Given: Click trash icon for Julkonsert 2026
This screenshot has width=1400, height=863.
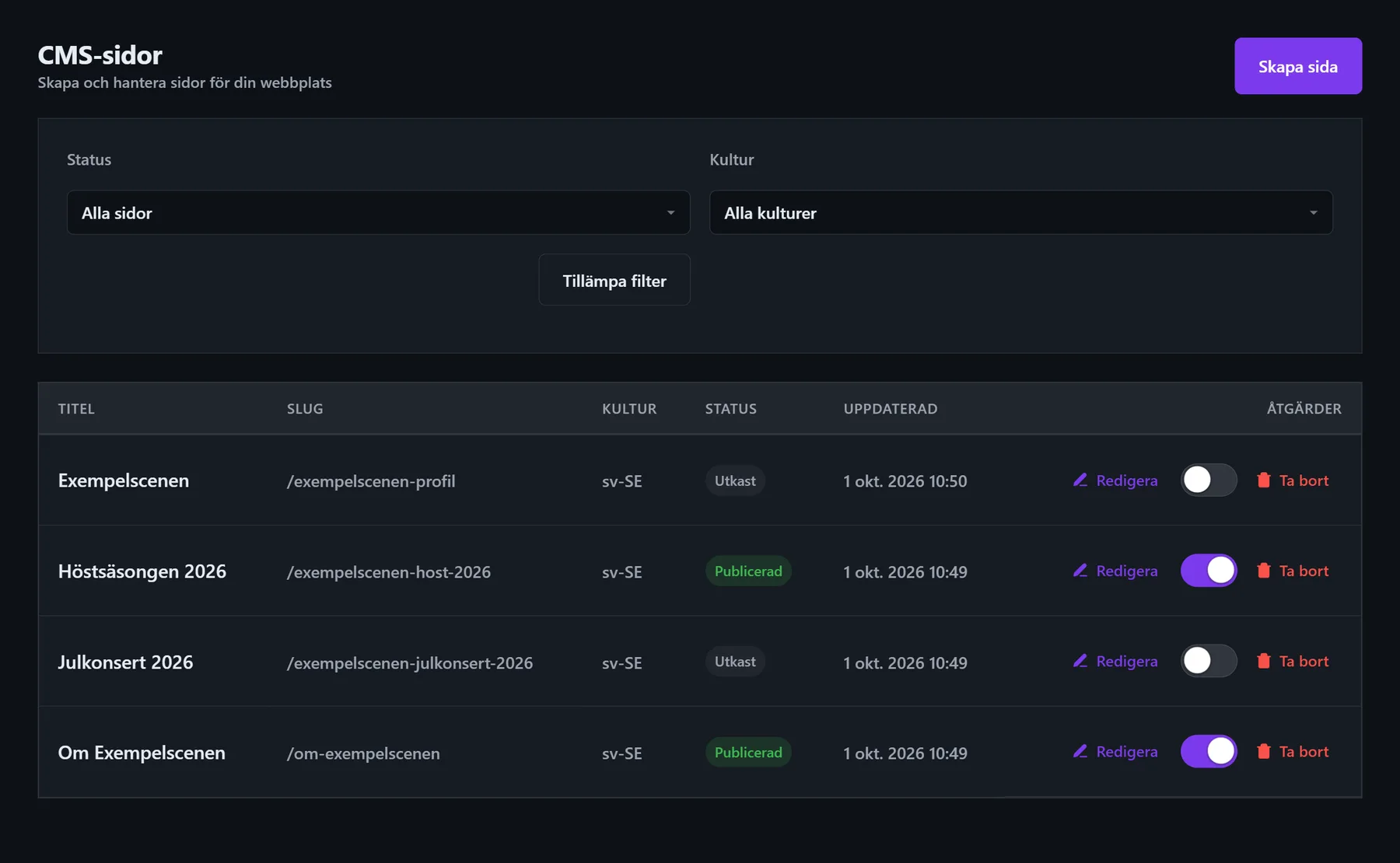Looking at the screenshot, I should pos(1264,661).
